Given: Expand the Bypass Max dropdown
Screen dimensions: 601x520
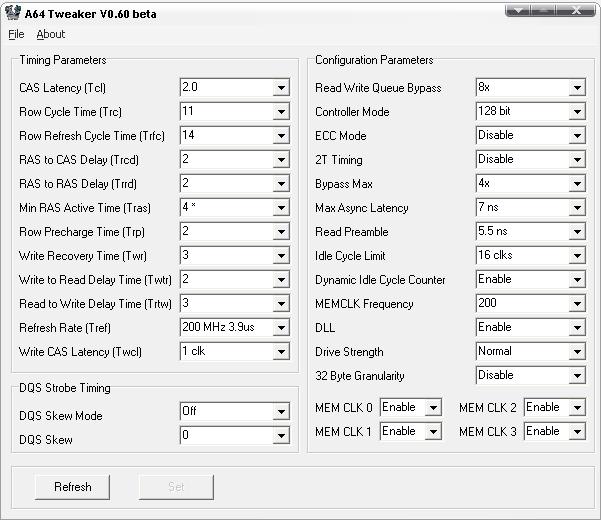Looking at the screenshot, I should coord(531,184).
